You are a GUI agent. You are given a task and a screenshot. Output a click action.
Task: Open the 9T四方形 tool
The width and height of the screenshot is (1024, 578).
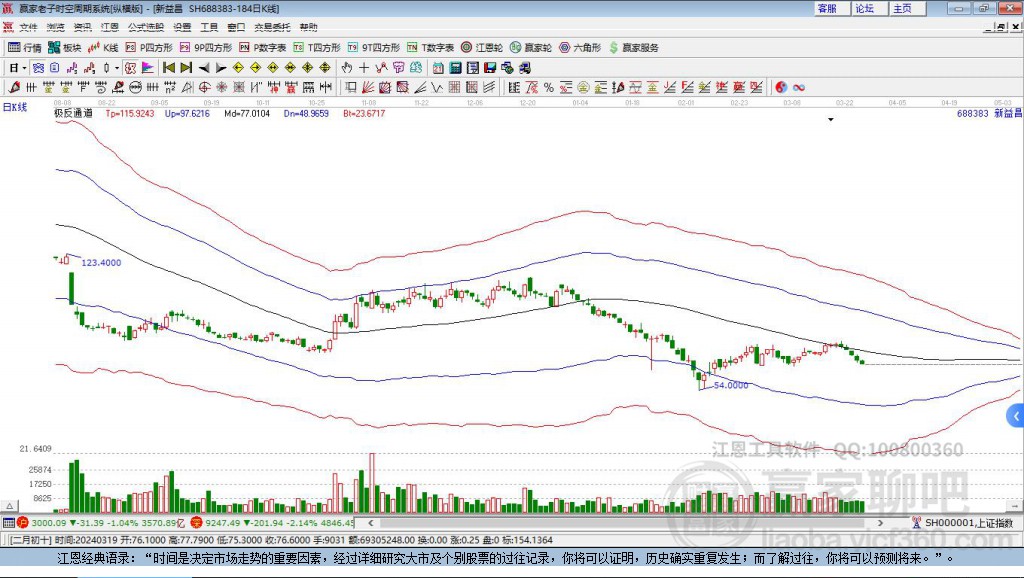(x=374, y=48)
